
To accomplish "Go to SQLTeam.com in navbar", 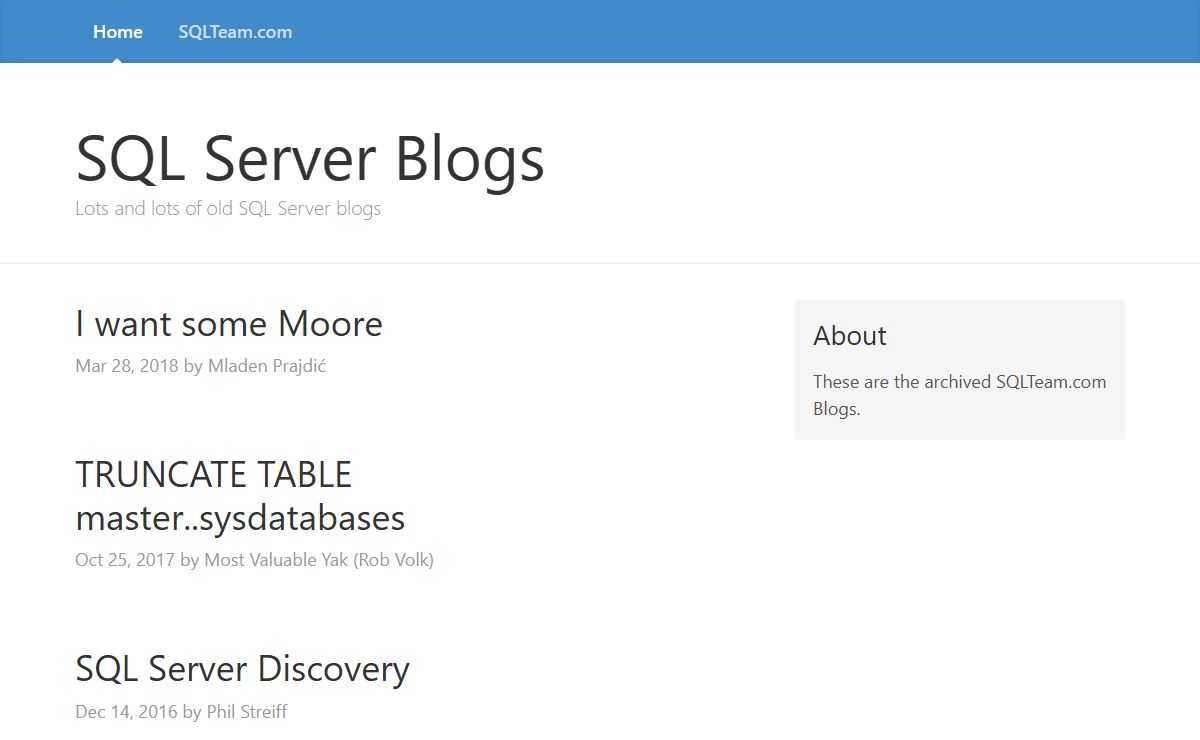I will 235,32.
